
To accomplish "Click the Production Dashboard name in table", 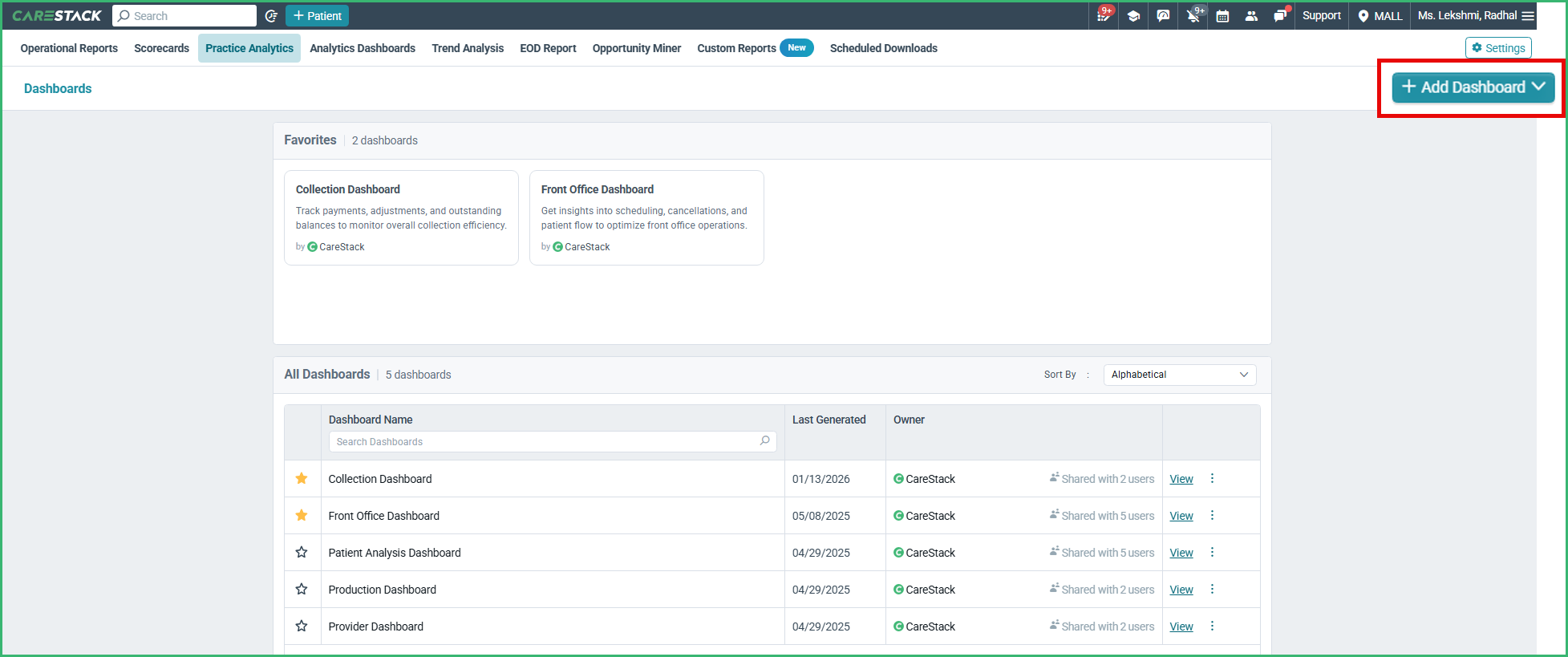I will pos(383,590).
